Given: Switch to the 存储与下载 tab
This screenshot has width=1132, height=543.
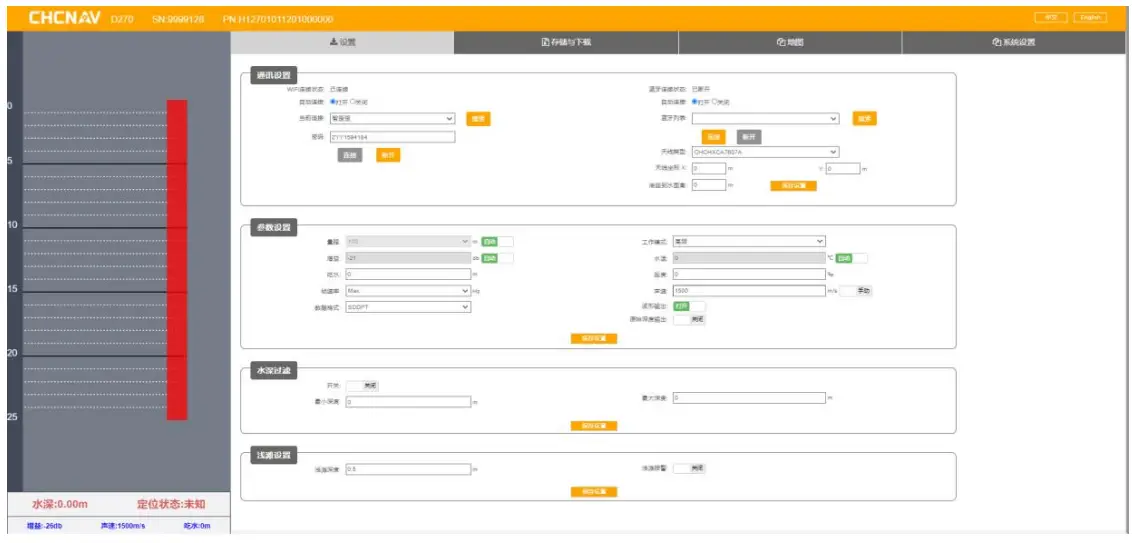Looking at the screenshot, I should pos(566,42).
